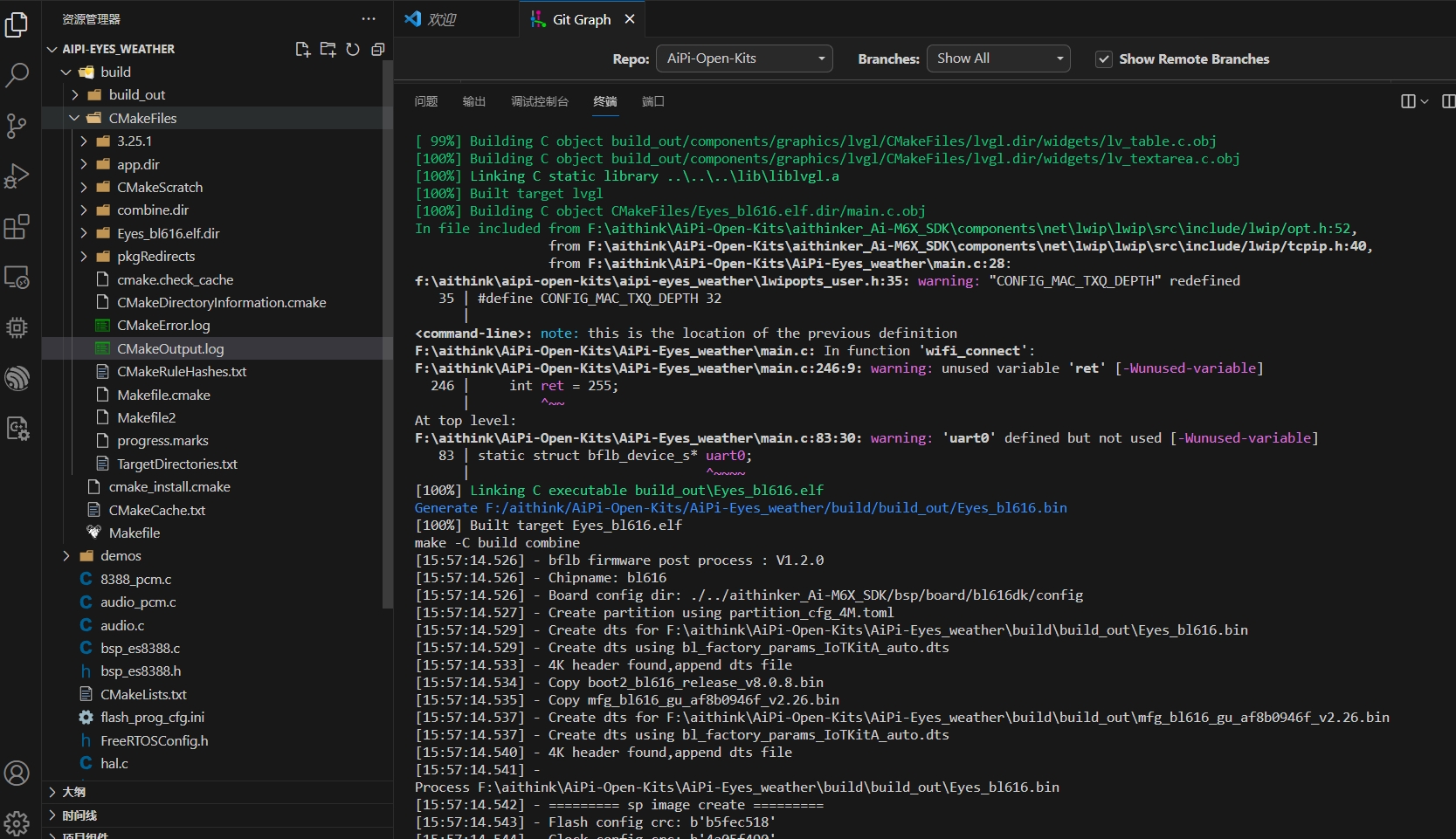Screen dimensions: 1456x839
Task: Toggle Show Remote Branches checkbox
Action: (x=1104, y=58)
